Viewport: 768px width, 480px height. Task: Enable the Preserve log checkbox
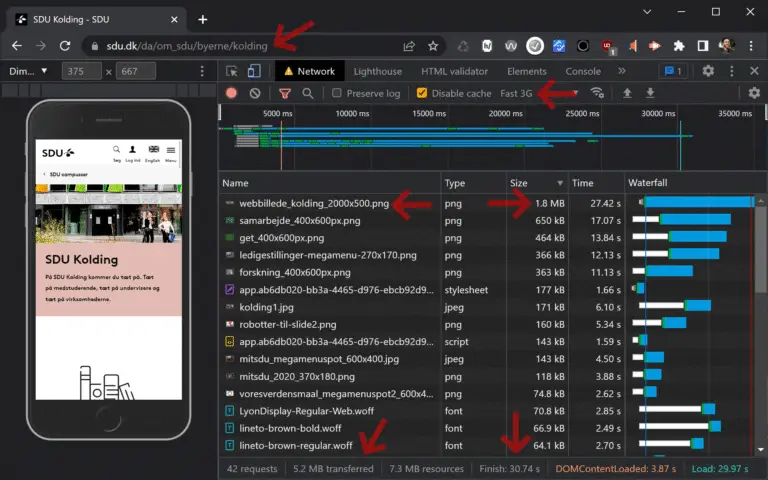tap(336, 93)
